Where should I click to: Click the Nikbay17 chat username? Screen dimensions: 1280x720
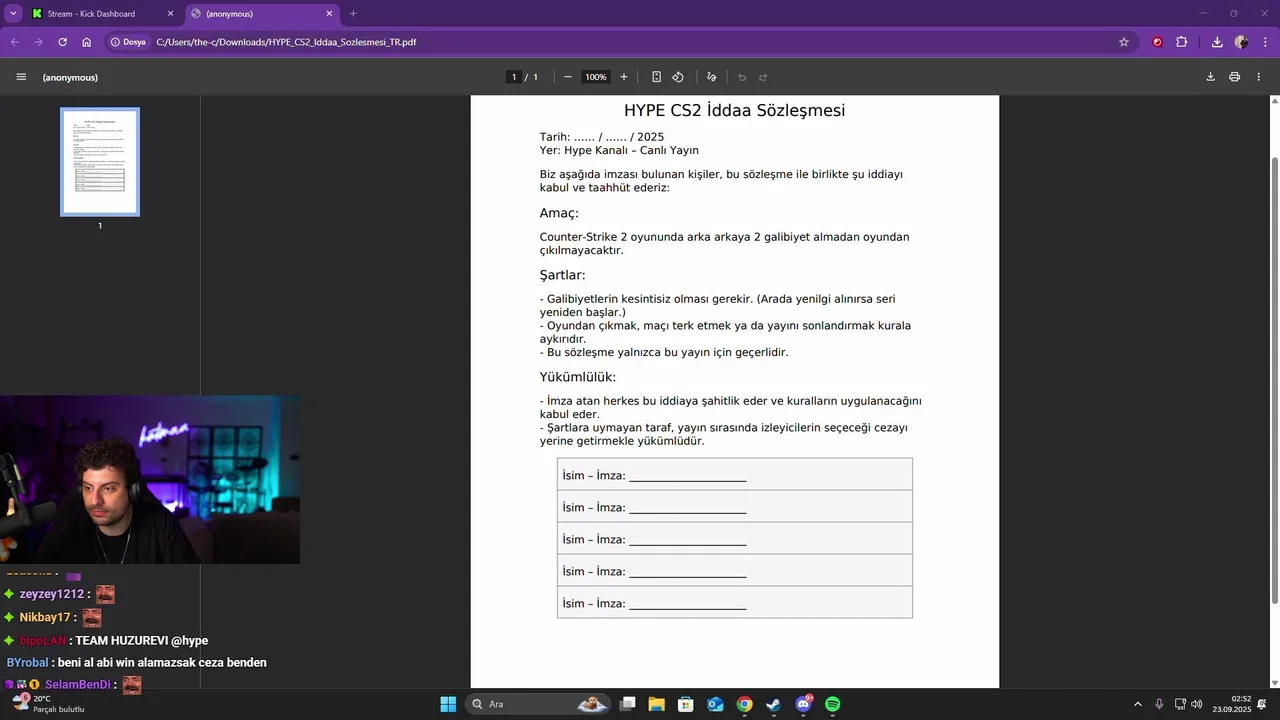pos(45,617)
